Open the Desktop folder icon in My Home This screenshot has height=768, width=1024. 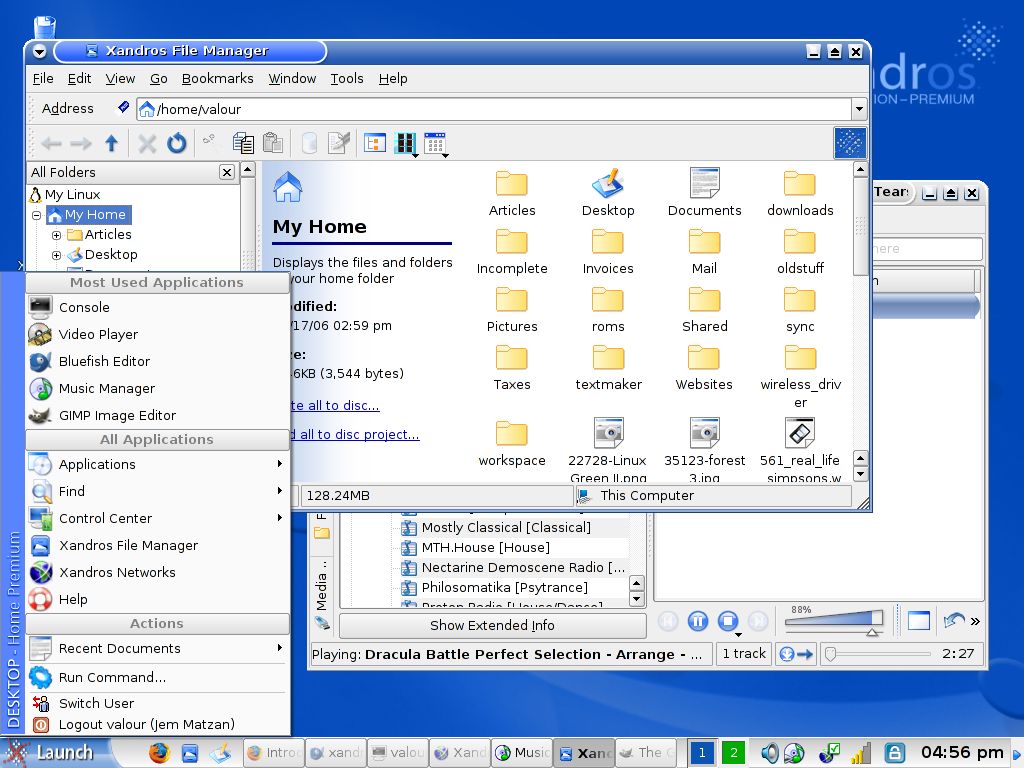608,193
